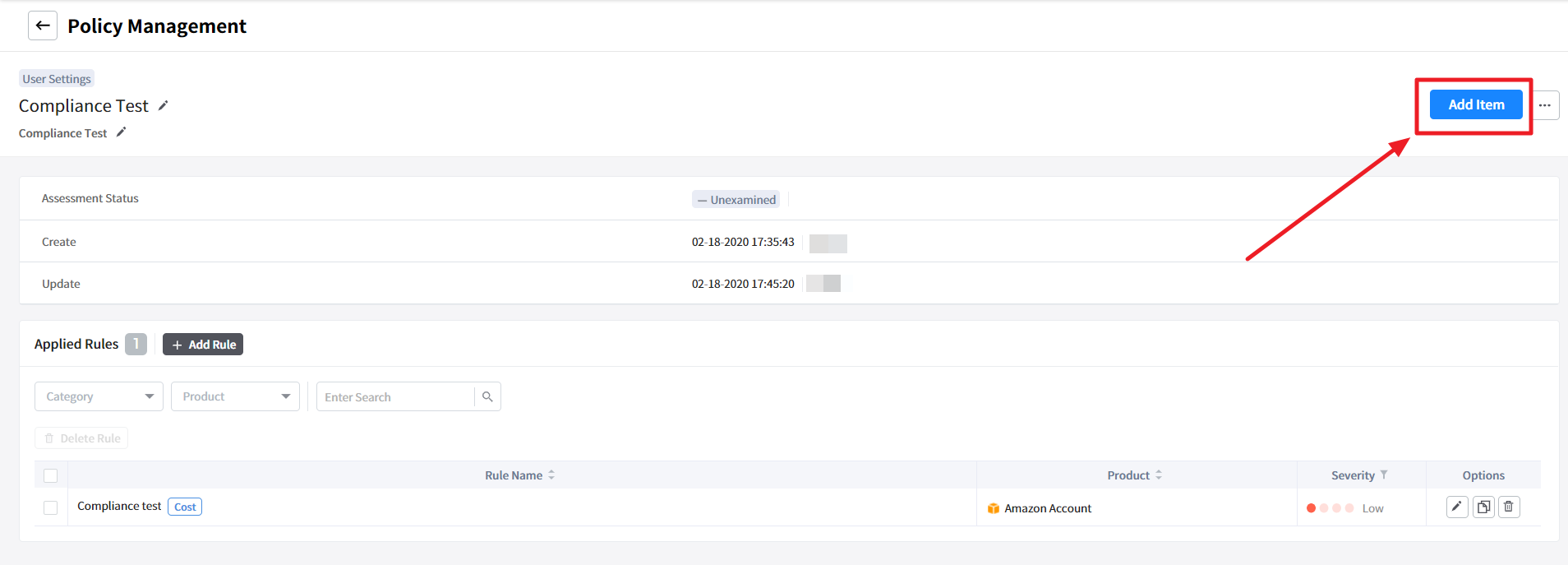Focus the Enter Search input field
This screenshot has width=1568, height=565.
click(x=394, y=396)
